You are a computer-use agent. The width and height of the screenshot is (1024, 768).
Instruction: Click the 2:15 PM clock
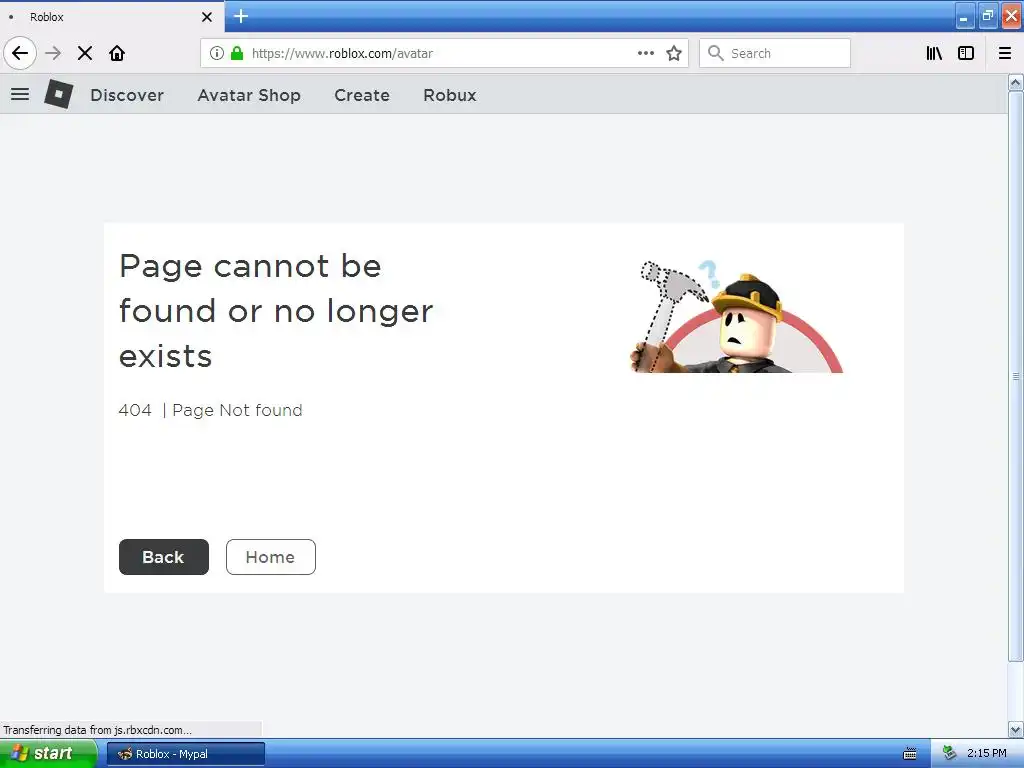(x=987, y=754)
